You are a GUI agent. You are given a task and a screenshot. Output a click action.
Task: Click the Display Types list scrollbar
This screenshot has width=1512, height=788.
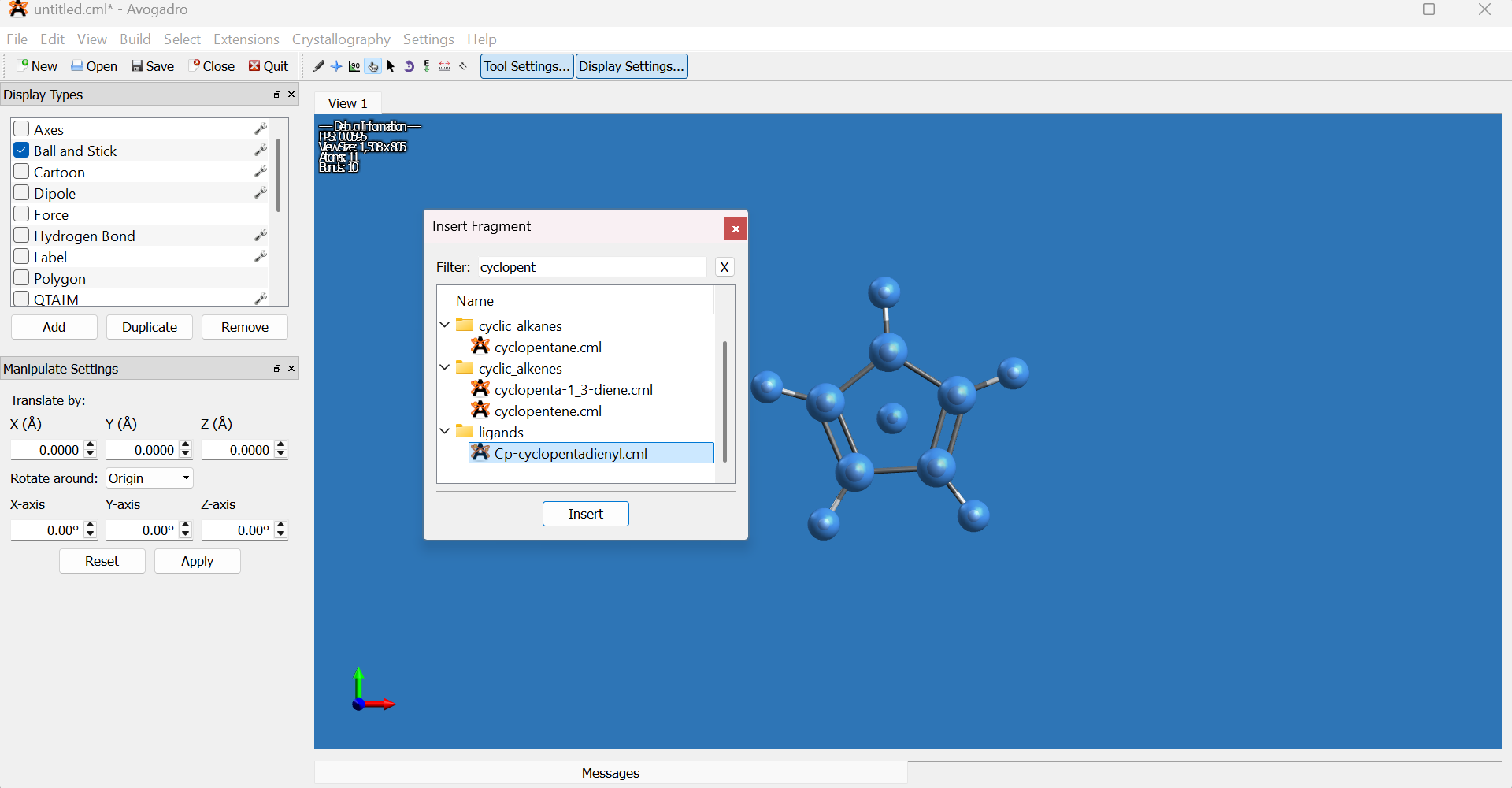(x=279, y=176)
